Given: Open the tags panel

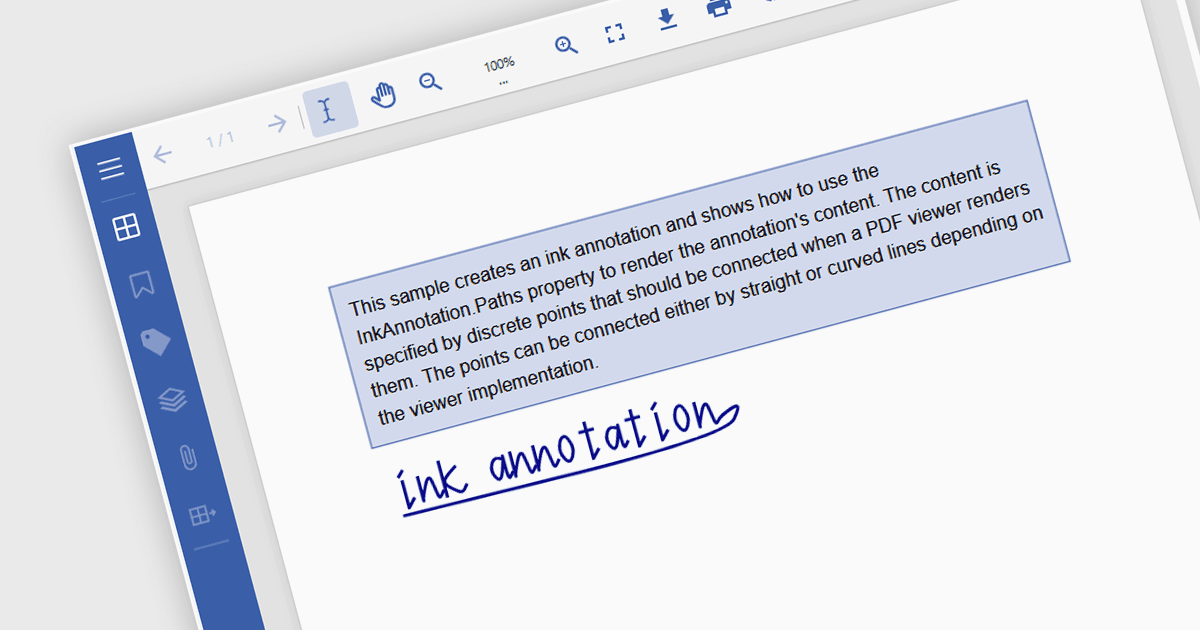Looking at the screenshot, I should pyautogui.click(x=157, y=342).
